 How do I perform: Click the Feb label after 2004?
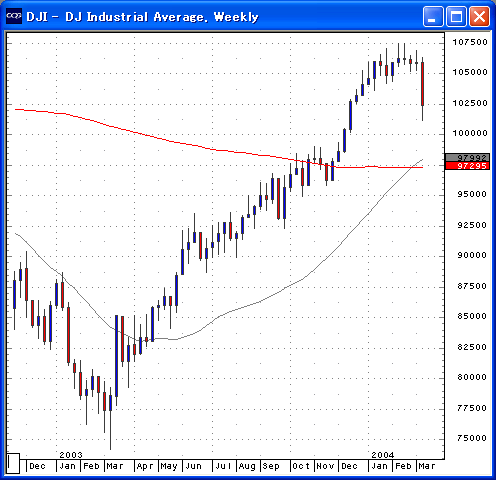point(403,466)
